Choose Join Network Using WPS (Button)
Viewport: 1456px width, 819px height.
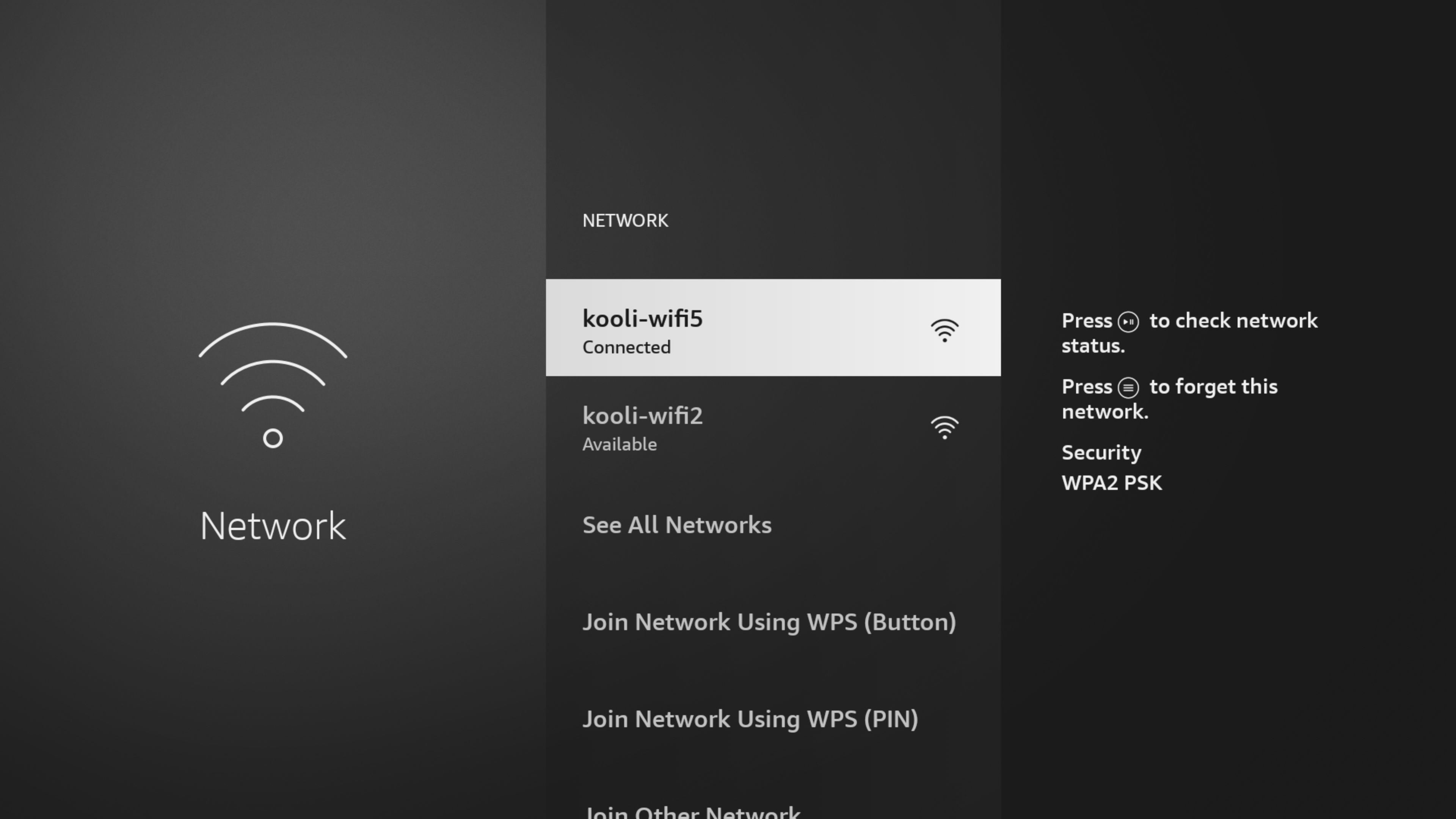[x=773, y=622]
